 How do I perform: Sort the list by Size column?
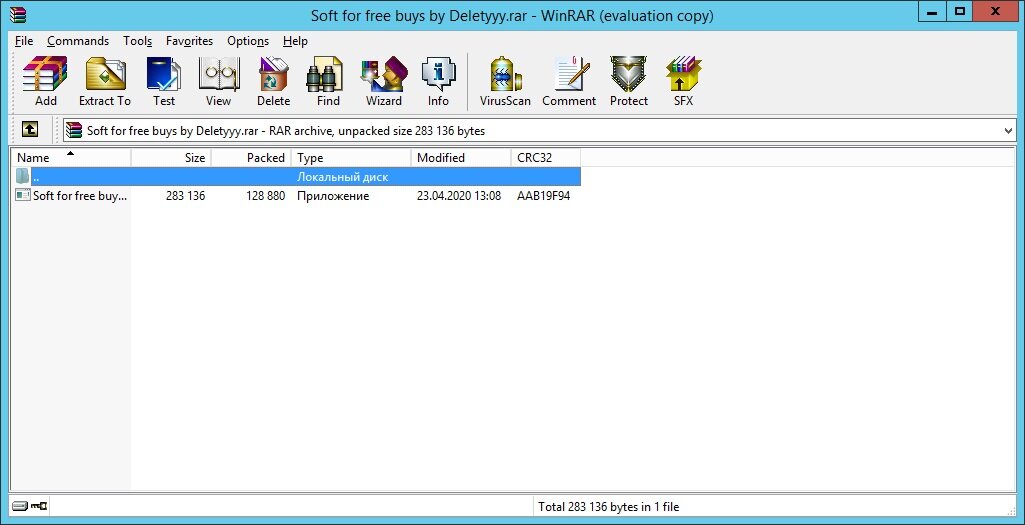coord(171,158)
